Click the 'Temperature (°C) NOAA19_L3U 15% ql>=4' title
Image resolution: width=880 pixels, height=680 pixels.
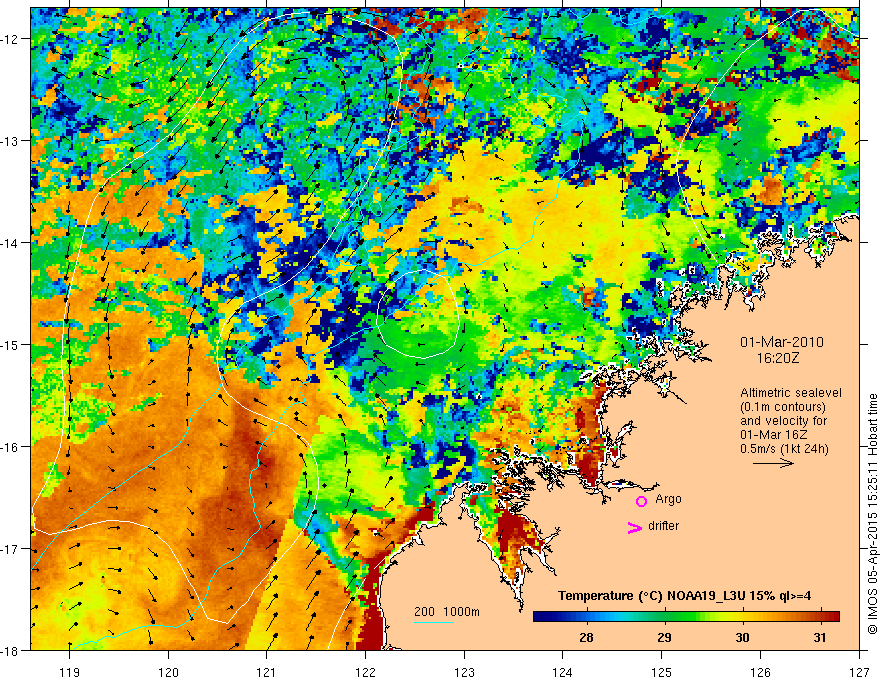pyautogui.click(x=684, y=596)
